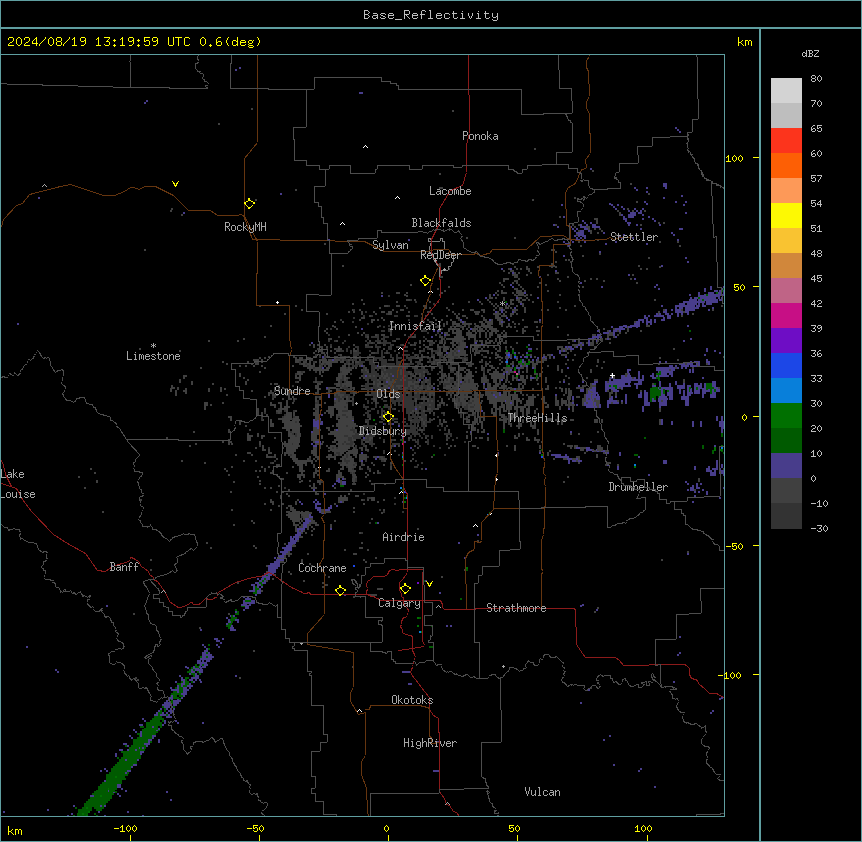Screen dimensions: 862x842
Task: Click the ThreeHills label
Action: tap(537, 418)
